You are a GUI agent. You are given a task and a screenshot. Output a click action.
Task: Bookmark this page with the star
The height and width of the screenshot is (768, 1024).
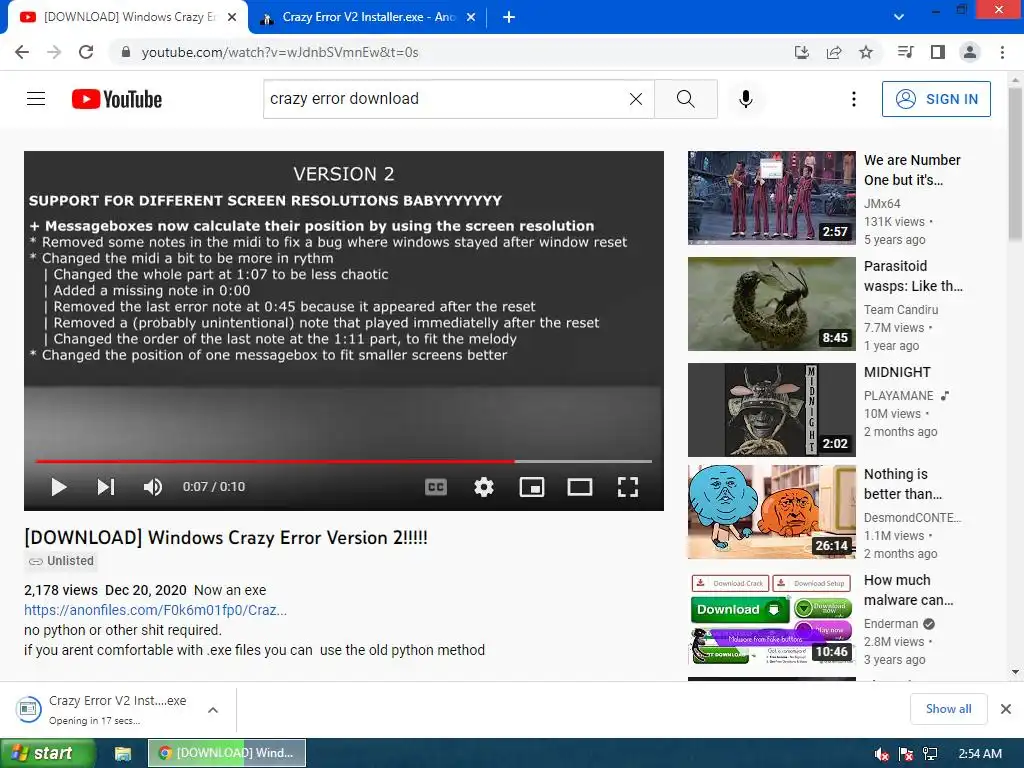pos(866,52)
